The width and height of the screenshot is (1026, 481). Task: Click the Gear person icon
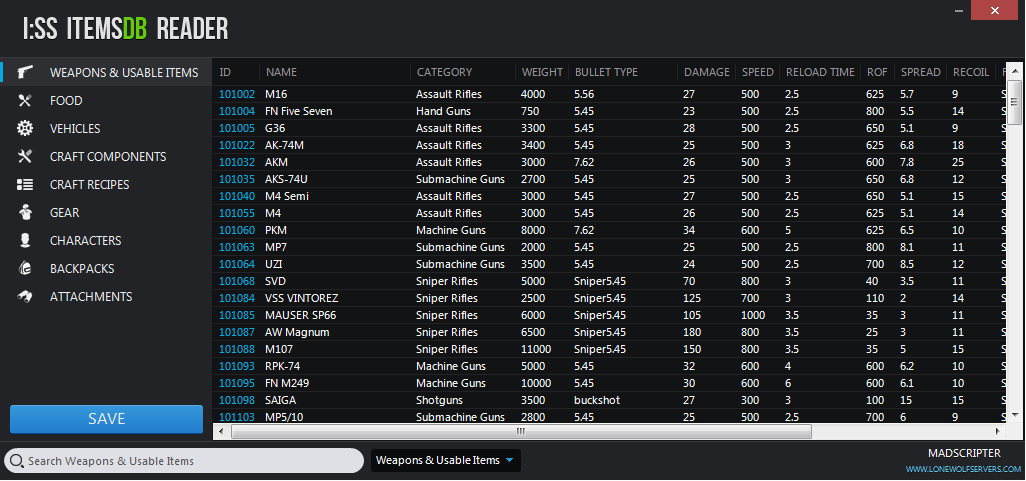[x=25, y=213]
